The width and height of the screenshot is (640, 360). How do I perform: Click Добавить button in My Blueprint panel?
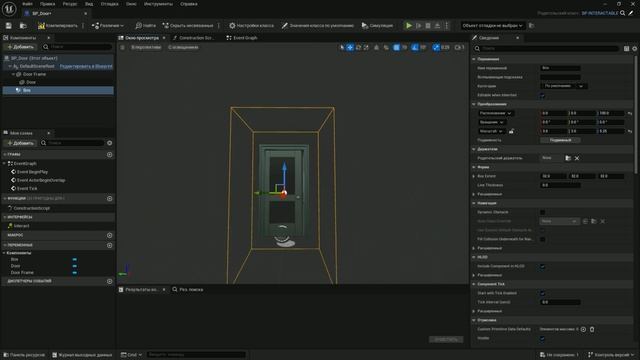(20, 143)
